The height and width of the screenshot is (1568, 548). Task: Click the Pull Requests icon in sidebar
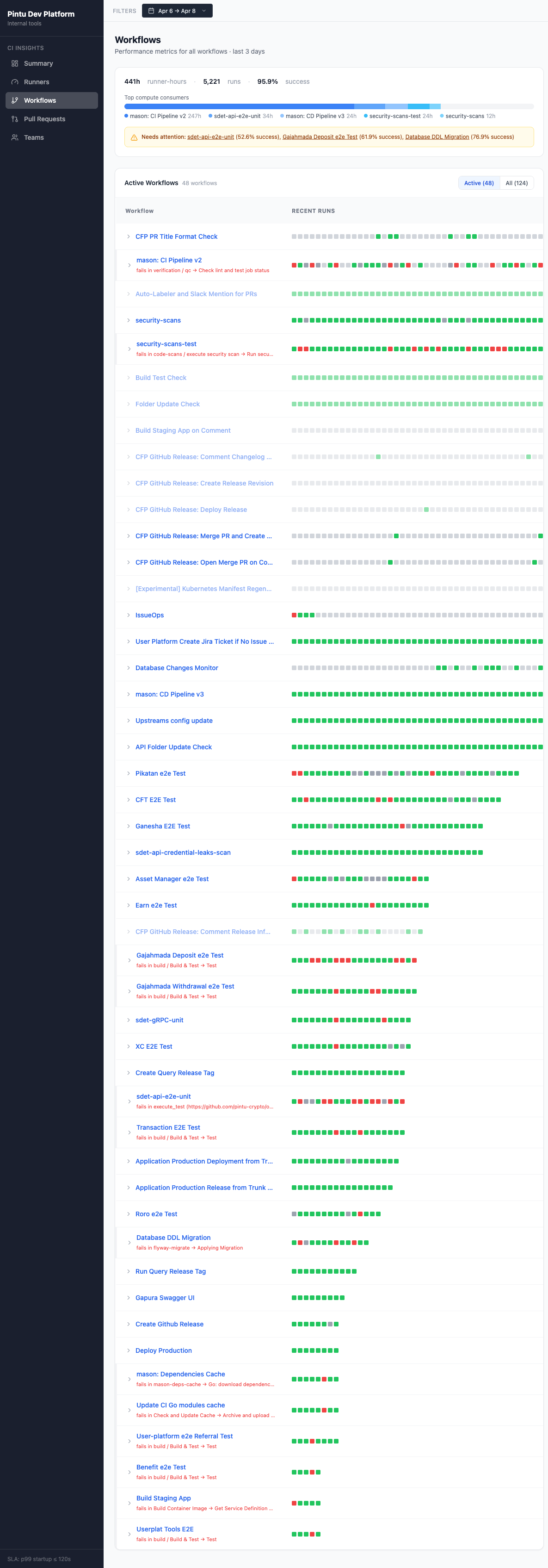[15, 119]
